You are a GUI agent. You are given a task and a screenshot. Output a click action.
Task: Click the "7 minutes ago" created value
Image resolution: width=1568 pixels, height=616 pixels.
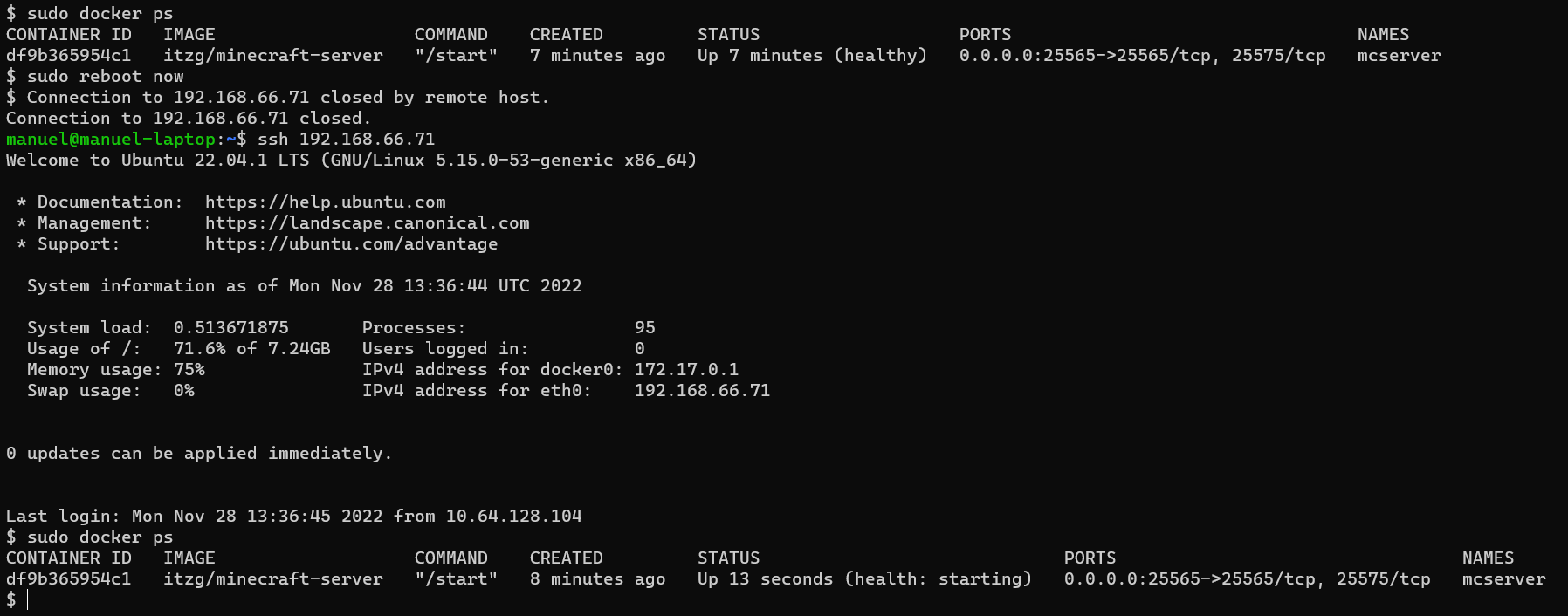click(x=597, y=56)
